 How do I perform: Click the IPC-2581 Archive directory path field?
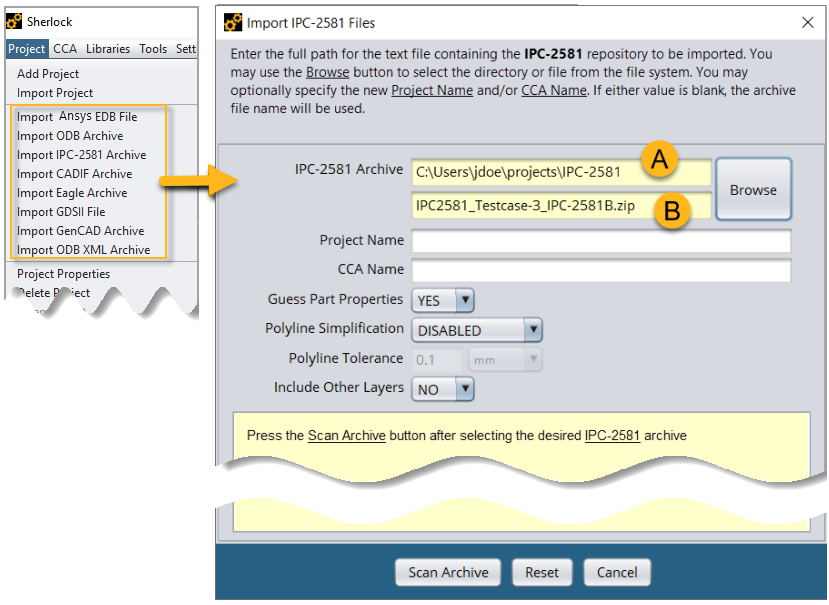[561, 172]
